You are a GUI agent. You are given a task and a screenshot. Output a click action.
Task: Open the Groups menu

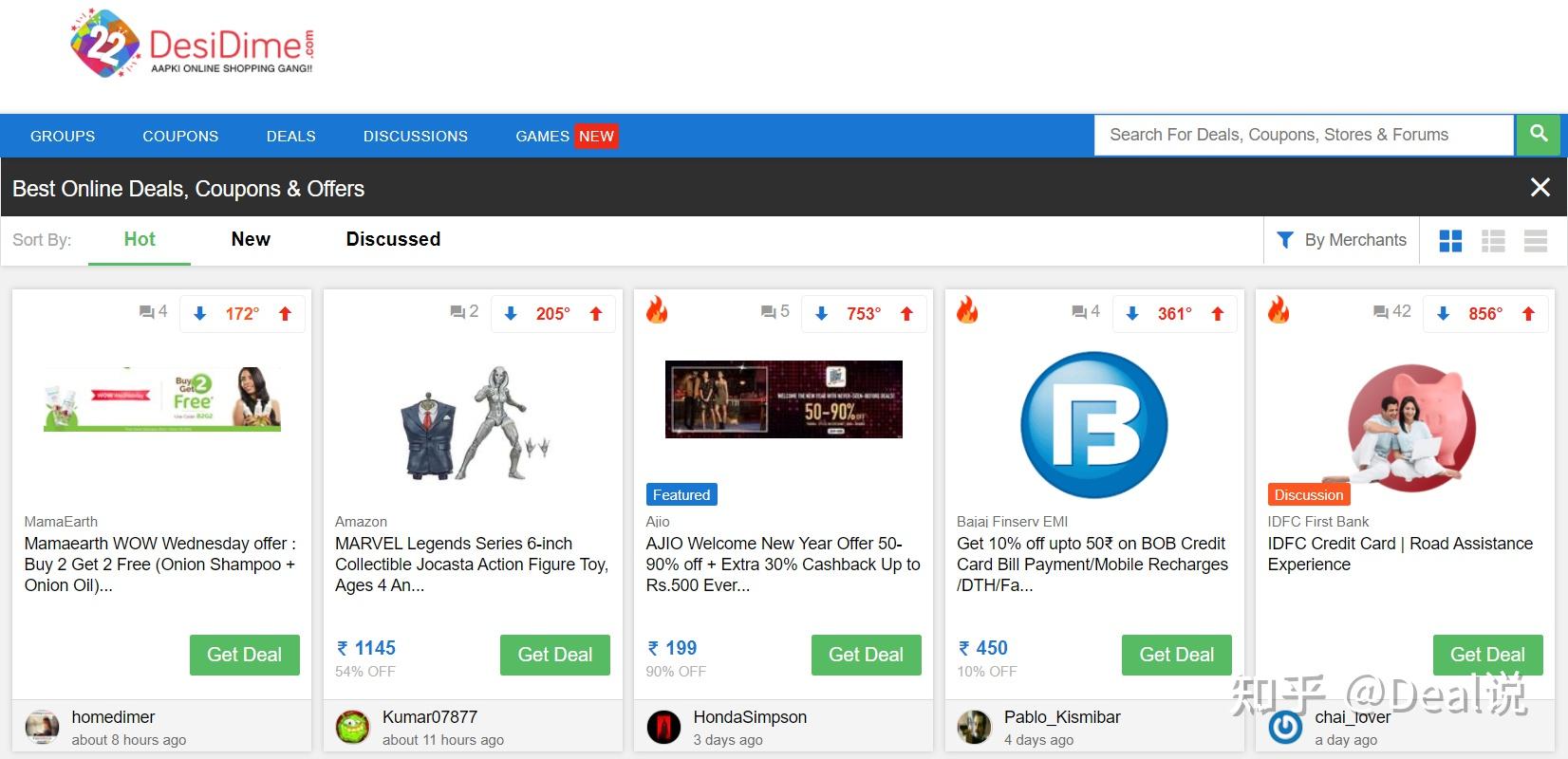63,136
